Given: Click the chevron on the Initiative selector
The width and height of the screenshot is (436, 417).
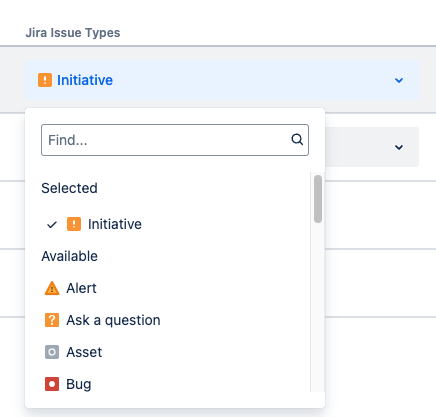Looking at the screenshot, I should [x=399, y=80].
